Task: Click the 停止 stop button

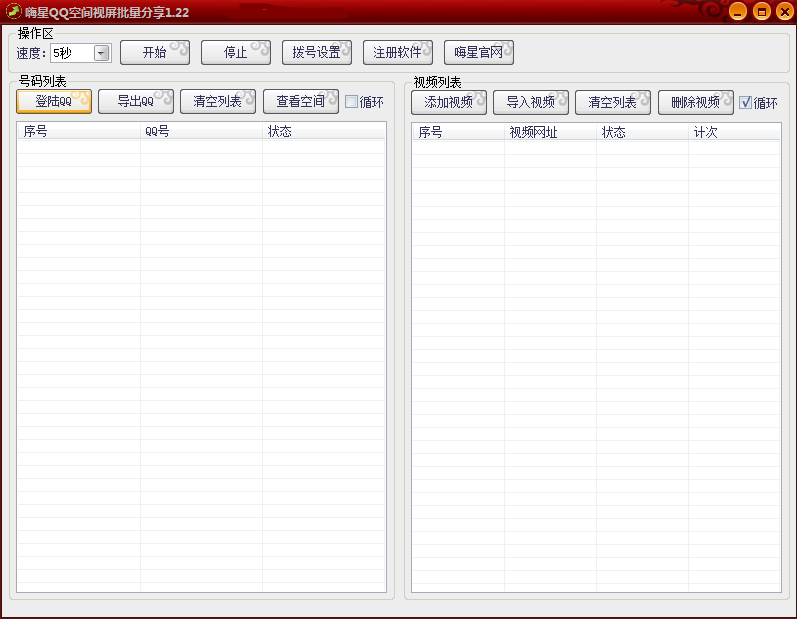Action: [x=236, y=52]
